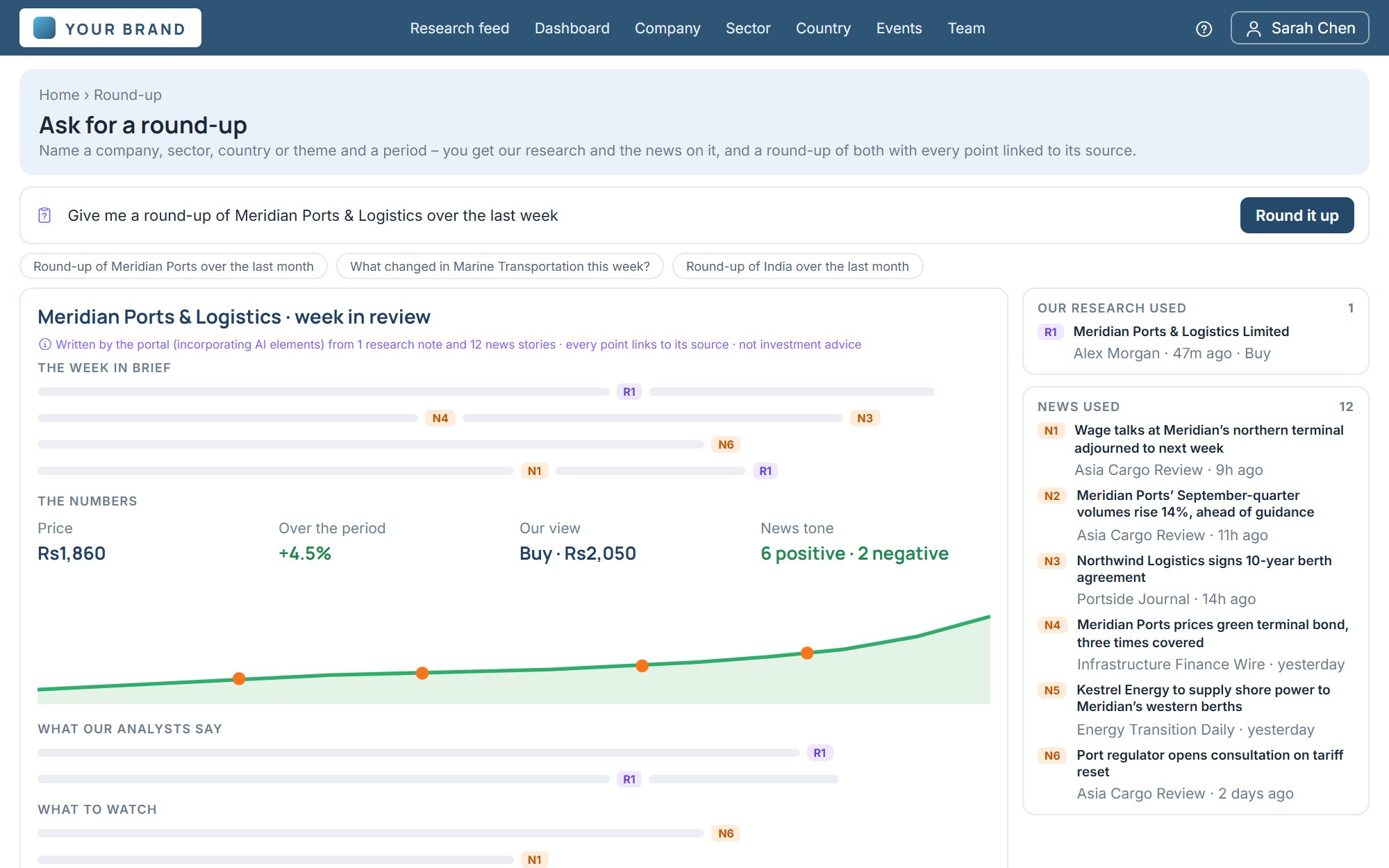Select 'Round-up of India over the last month' suggestion

pos(797,267)
